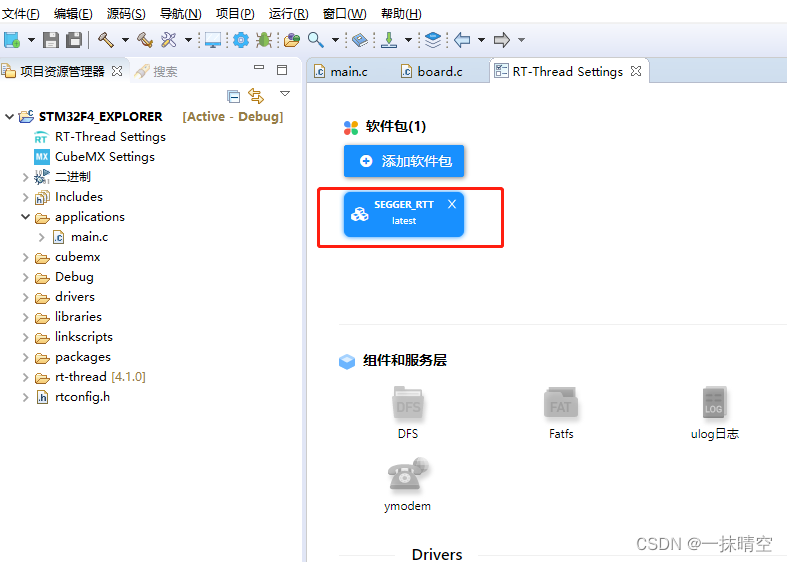
Task: Close the 项目资源管理器 view tab
Action: point(117,71)
